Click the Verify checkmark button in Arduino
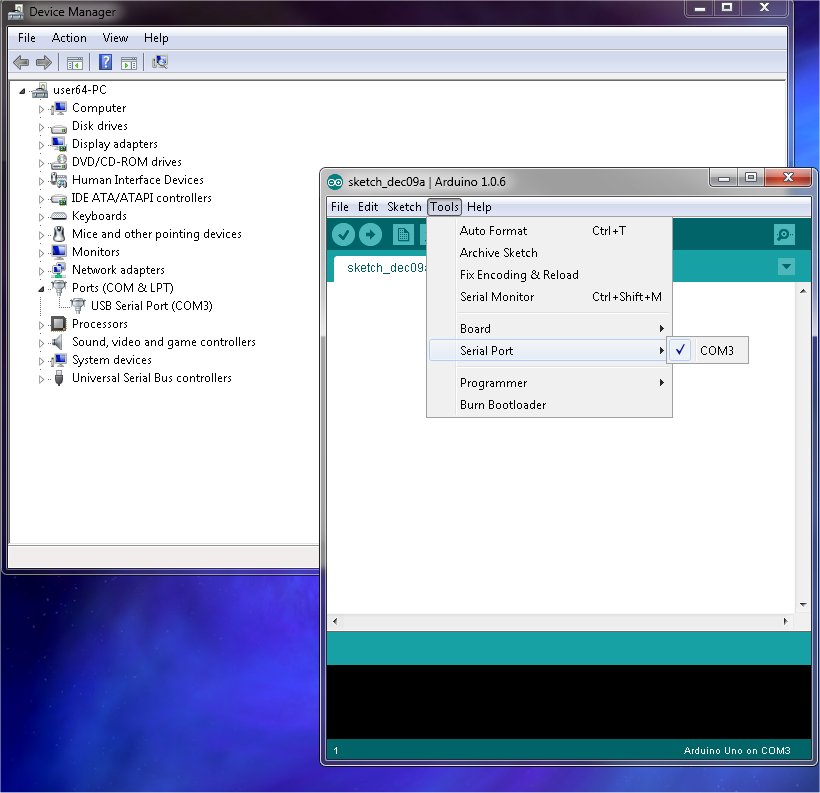The width and height of the screenshot is (820, 793). point(343,234)
